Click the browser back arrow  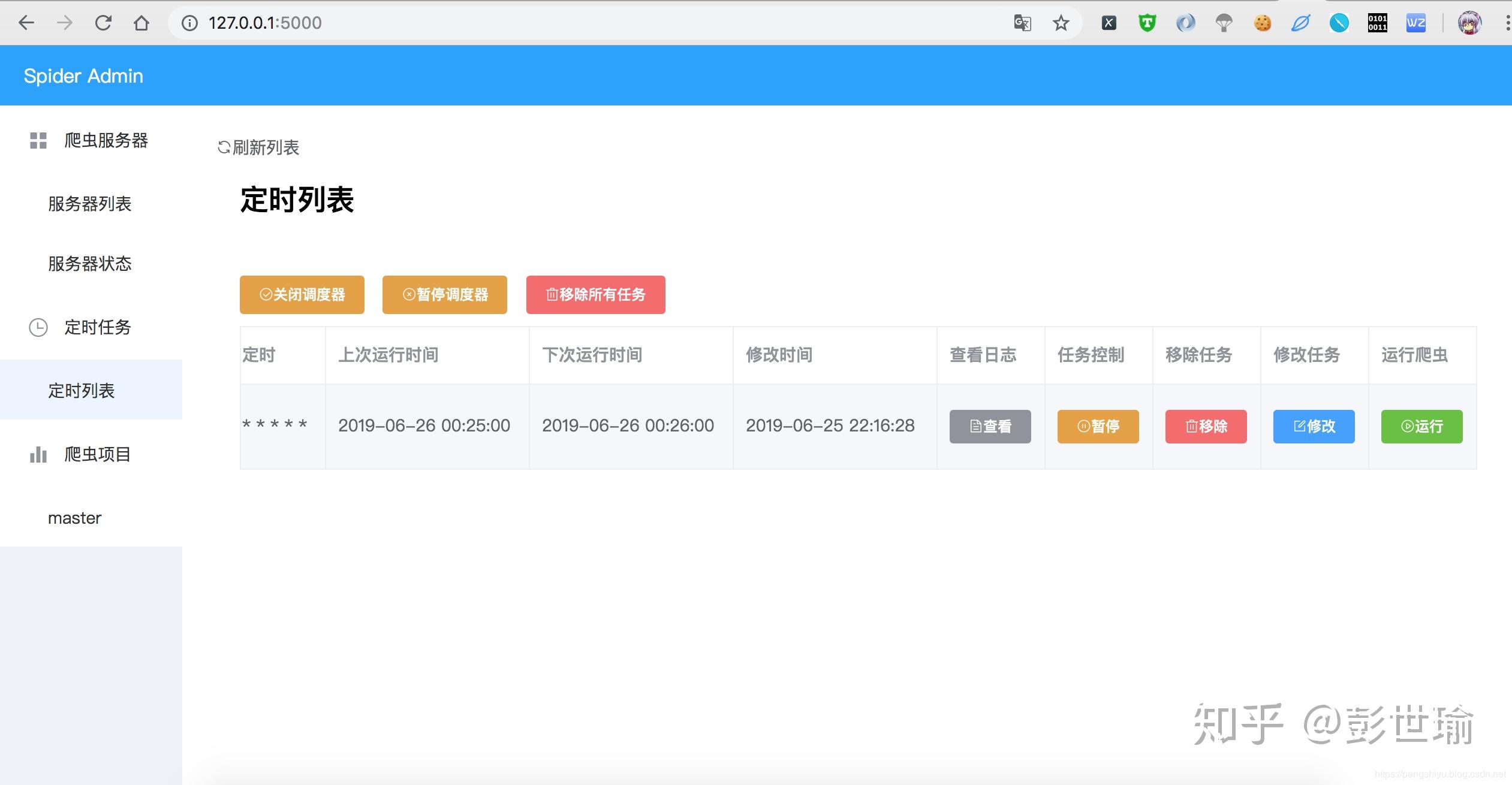coord(26,23)
